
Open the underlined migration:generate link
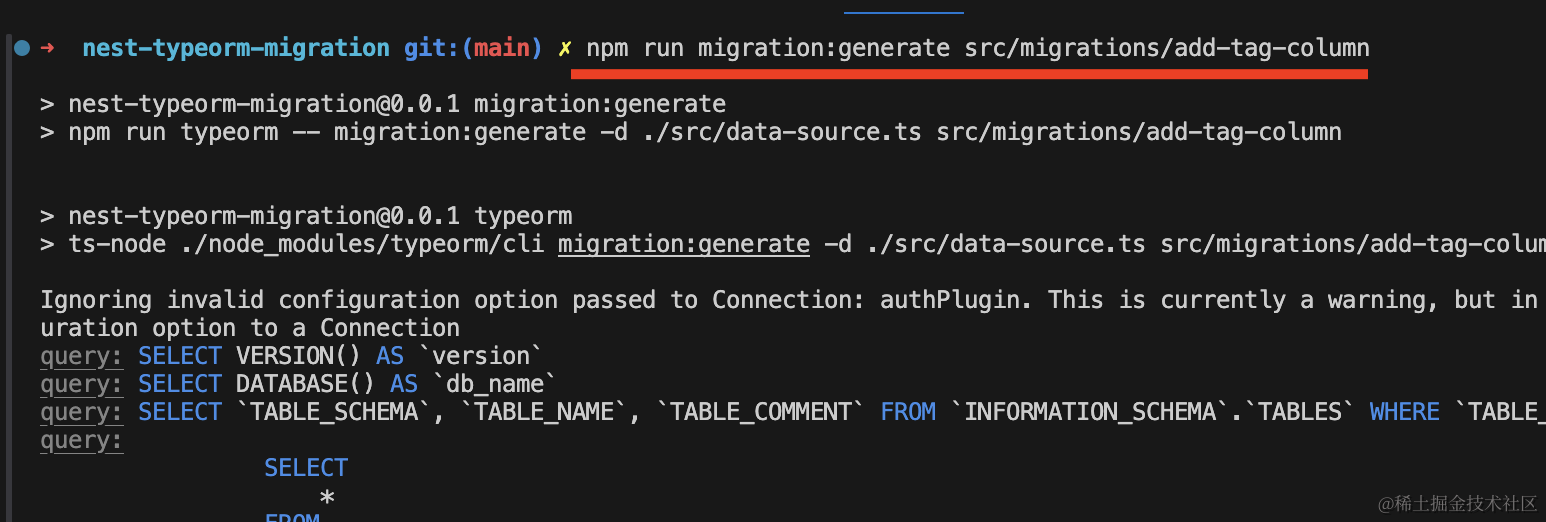tap(684, 244)
